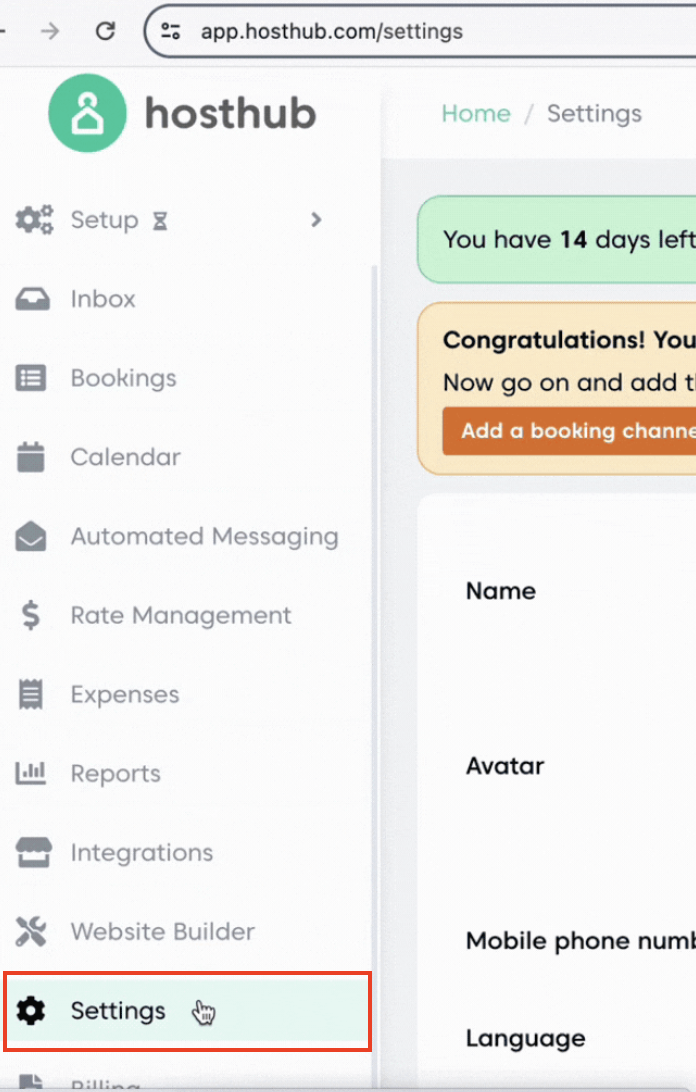Click the Settings gear icon

pos(32,1011)
